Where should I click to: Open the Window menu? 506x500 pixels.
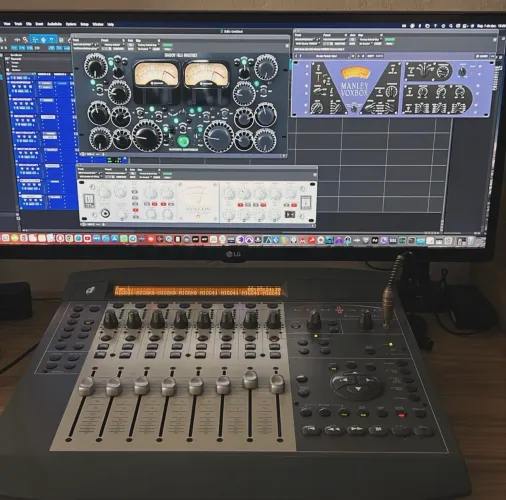[x=98, y=24]
